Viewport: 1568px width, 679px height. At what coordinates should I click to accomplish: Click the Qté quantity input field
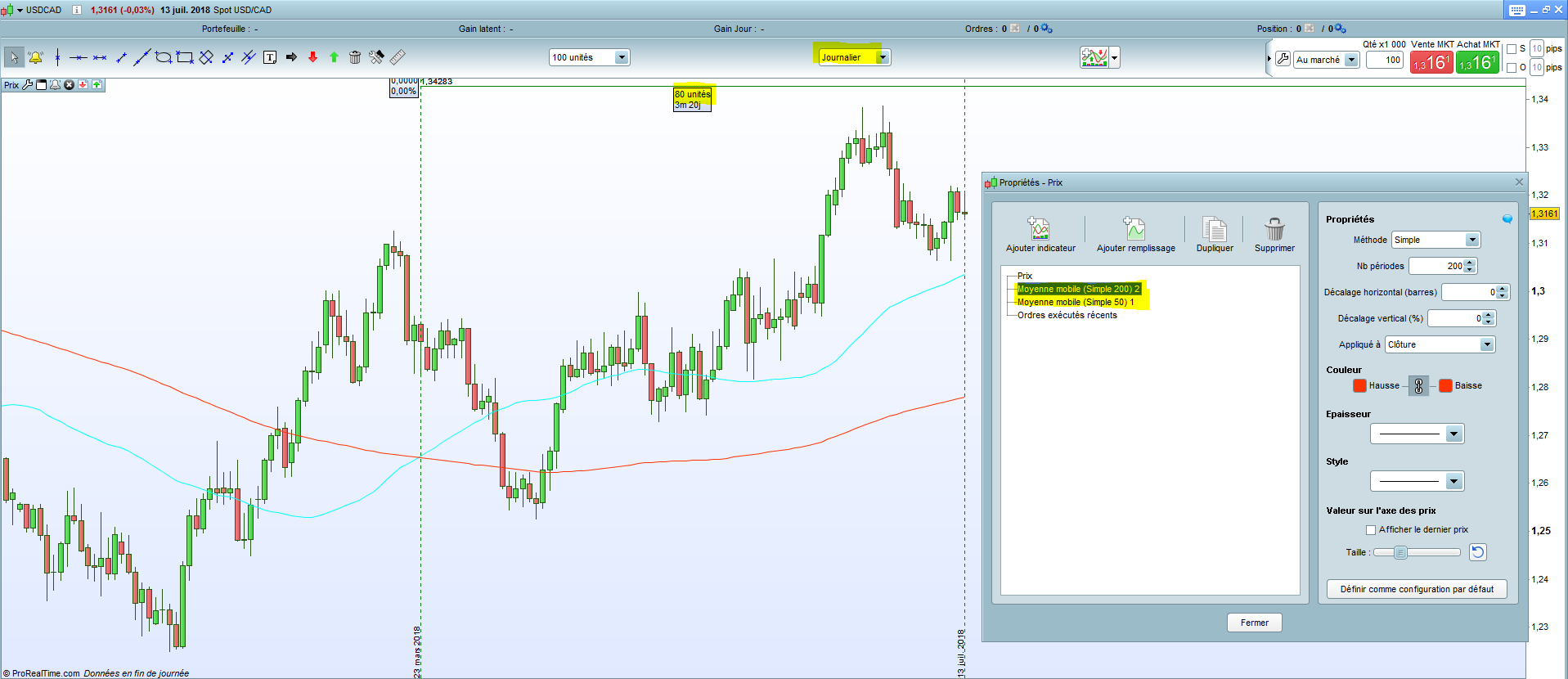pos(1385,60)
